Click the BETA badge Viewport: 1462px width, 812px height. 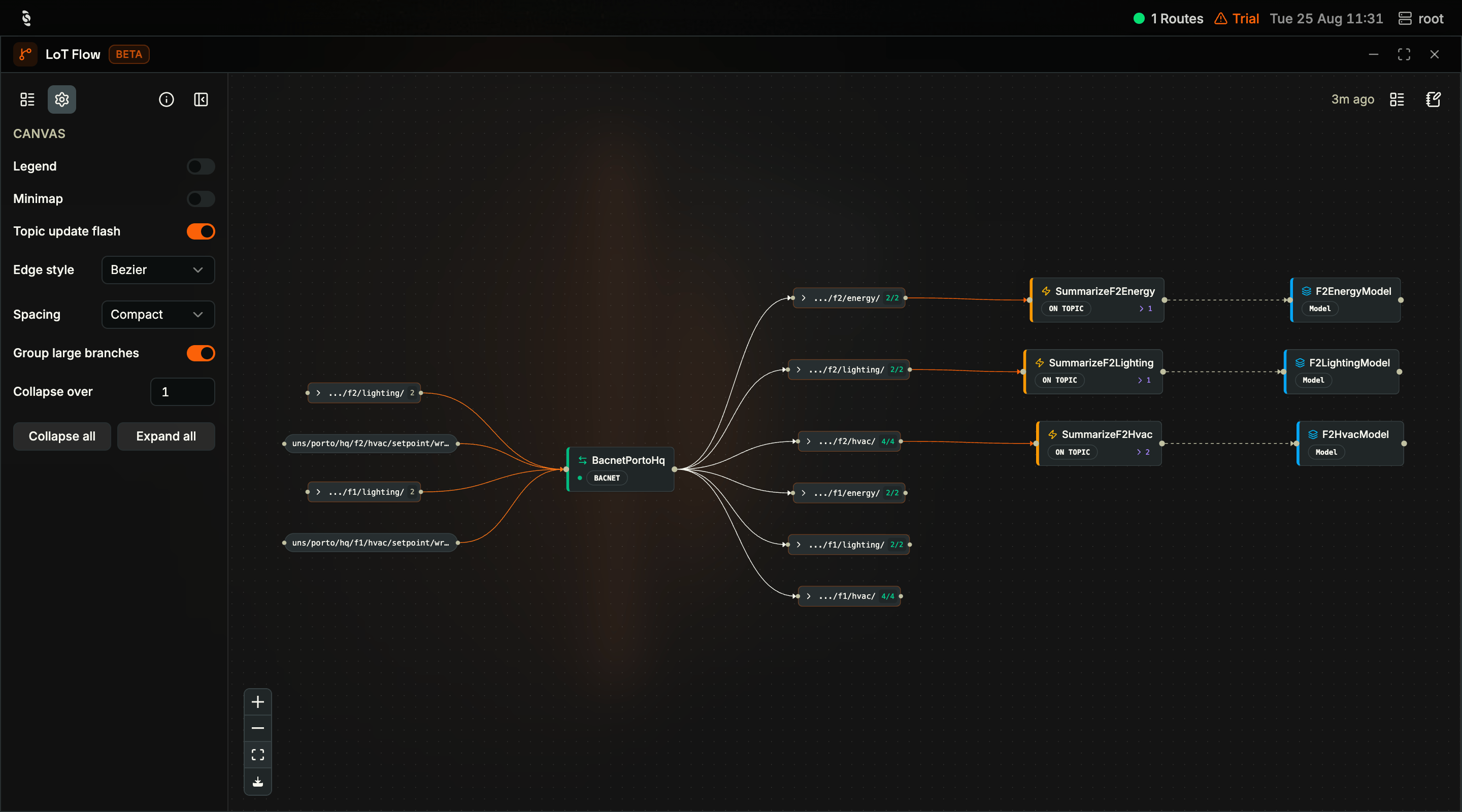click(129, 54)
